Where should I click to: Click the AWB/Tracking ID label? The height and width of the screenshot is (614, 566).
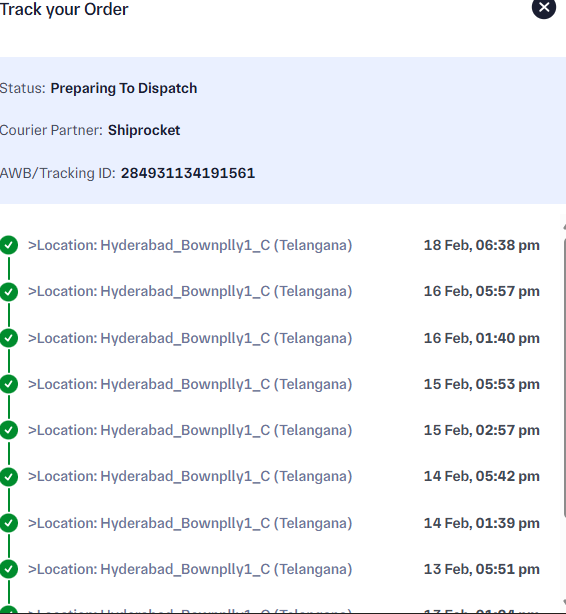coord(58,173)
